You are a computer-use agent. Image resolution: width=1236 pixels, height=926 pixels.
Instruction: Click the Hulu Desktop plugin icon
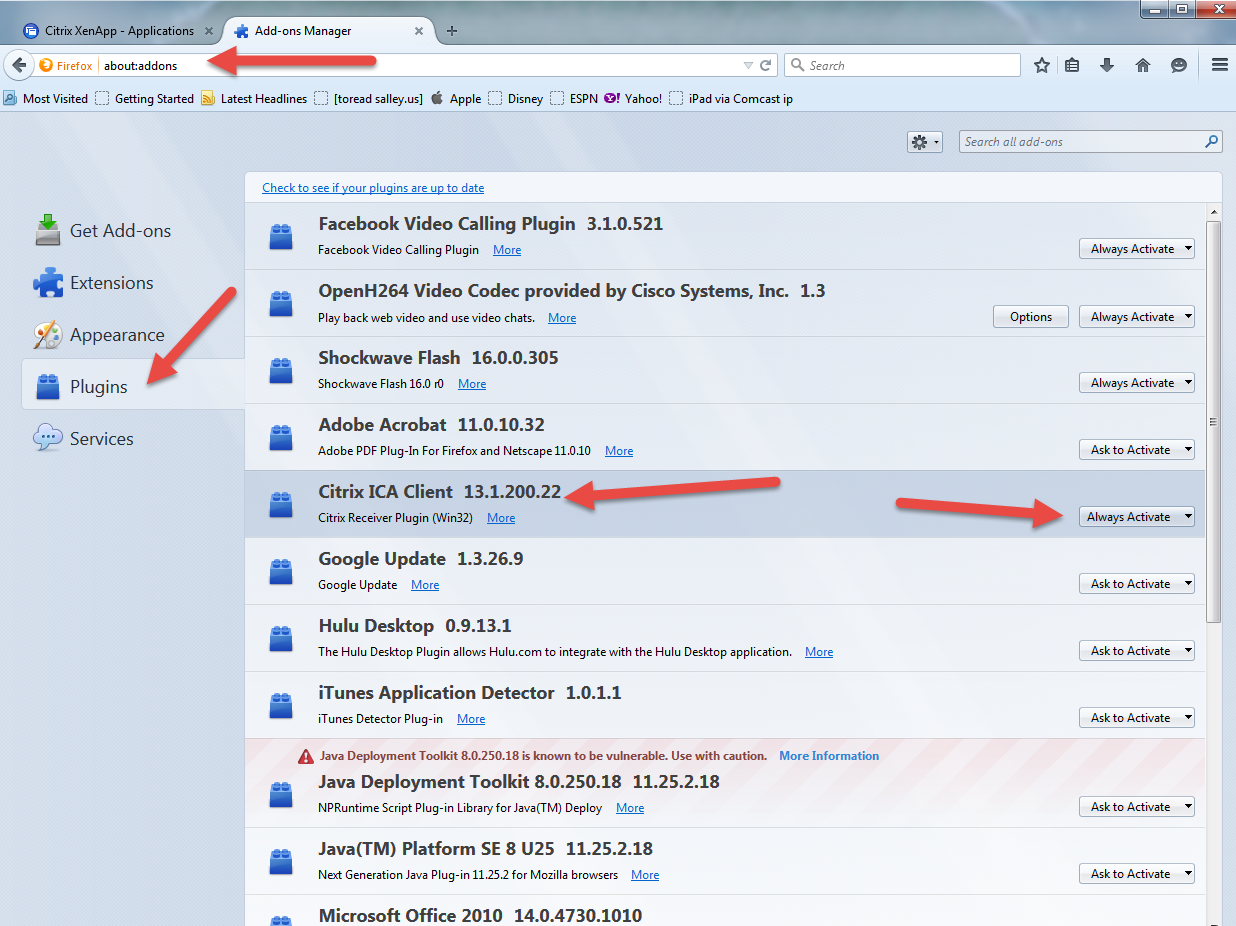281,639
